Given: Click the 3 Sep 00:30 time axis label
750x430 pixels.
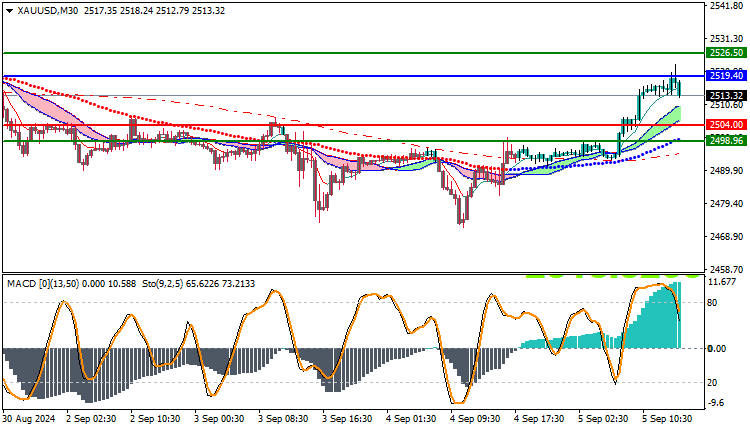Looking at the screenshot, I should [x=219, y=419].
